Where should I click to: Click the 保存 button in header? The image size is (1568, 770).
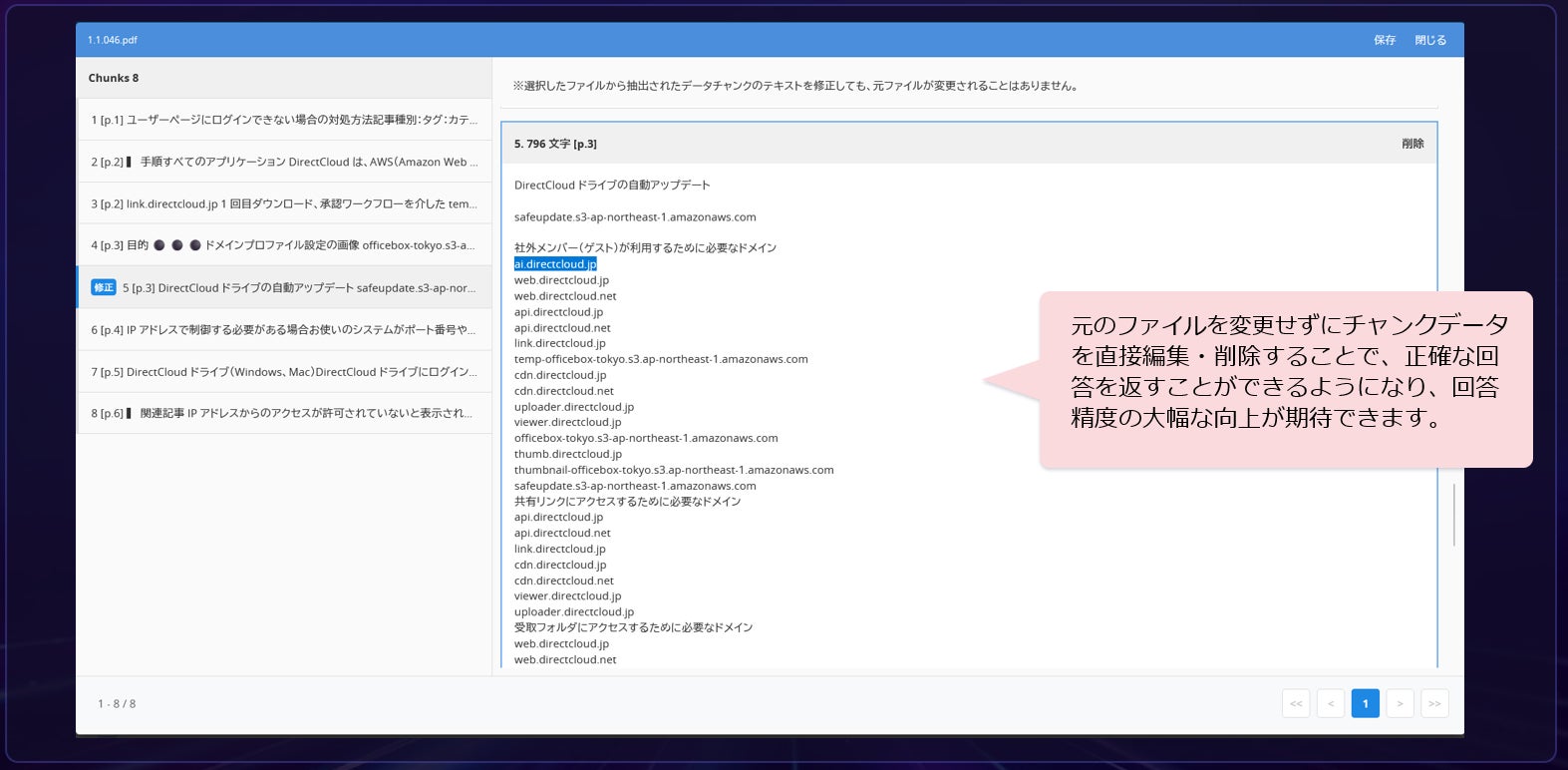click(1384, 40)
